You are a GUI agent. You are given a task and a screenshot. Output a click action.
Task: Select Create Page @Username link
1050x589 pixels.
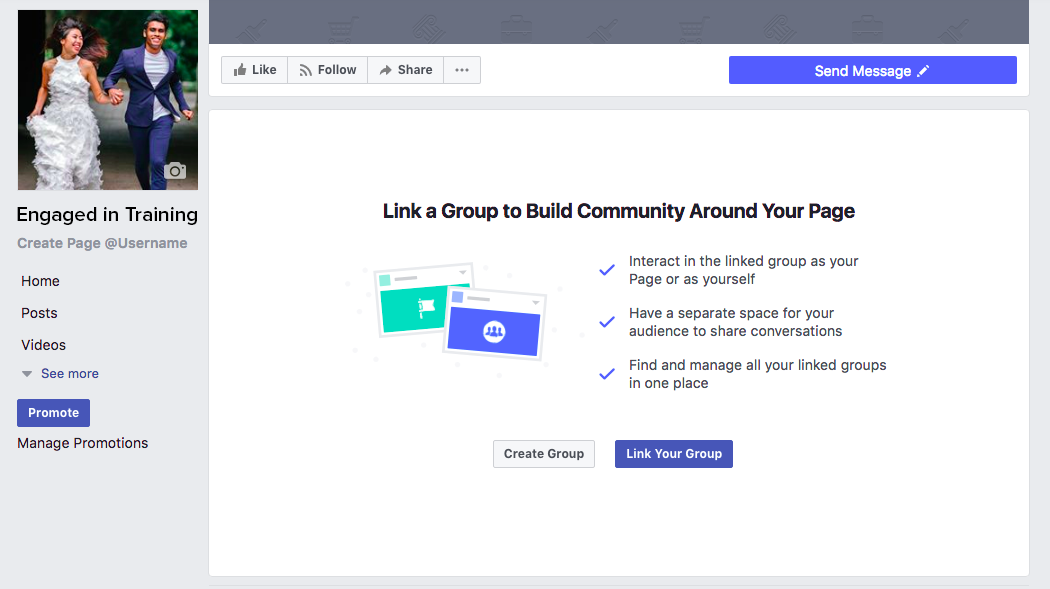[102, 243]
